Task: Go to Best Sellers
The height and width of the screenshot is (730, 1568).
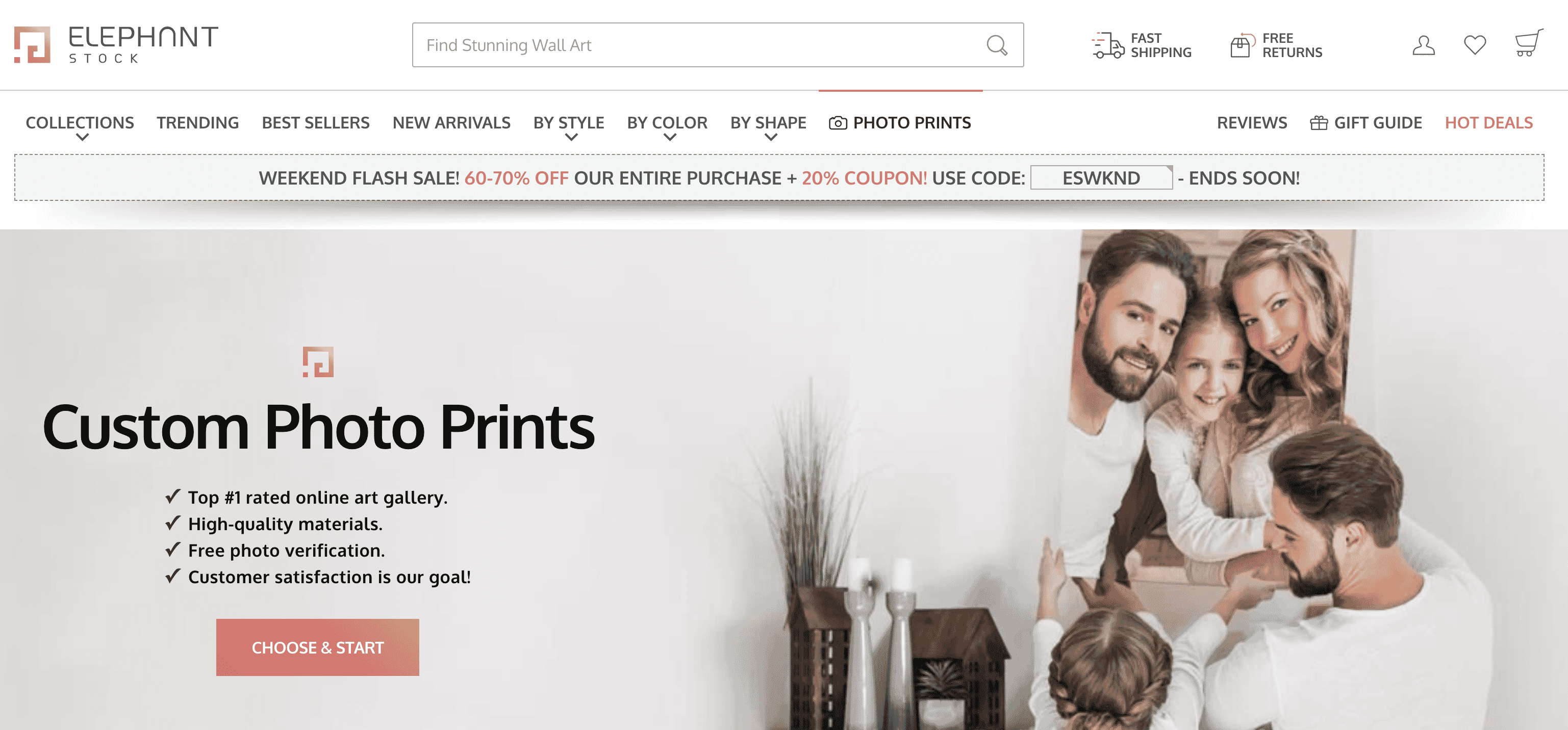Action: (x=315, y=123)
